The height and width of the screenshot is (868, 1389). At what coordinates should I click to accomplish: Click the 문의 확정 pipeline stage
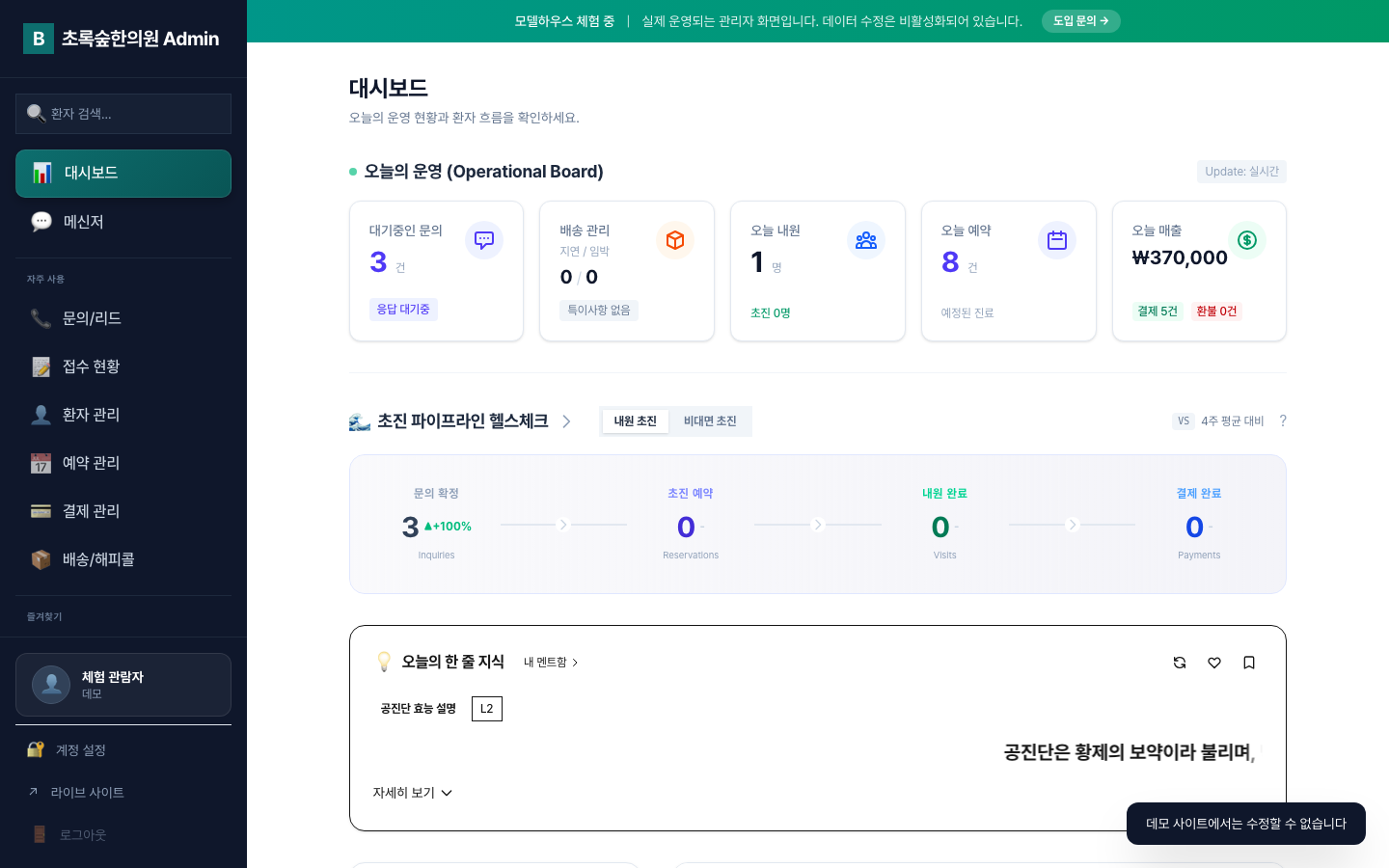point(436,525)
